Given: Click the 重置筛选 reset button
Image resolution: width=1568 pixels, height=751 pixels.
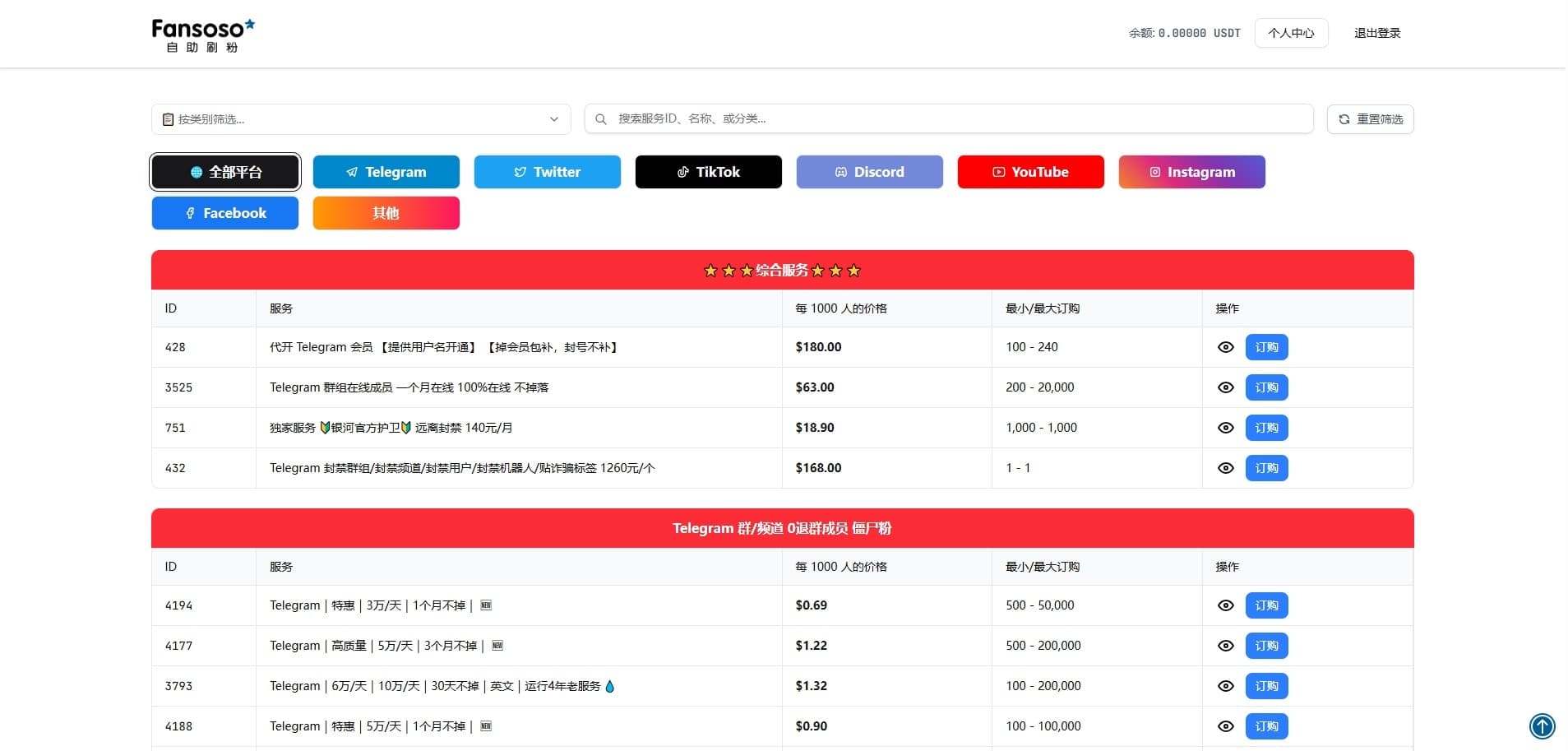Looking at the screenshot, I should [1371, 119].
